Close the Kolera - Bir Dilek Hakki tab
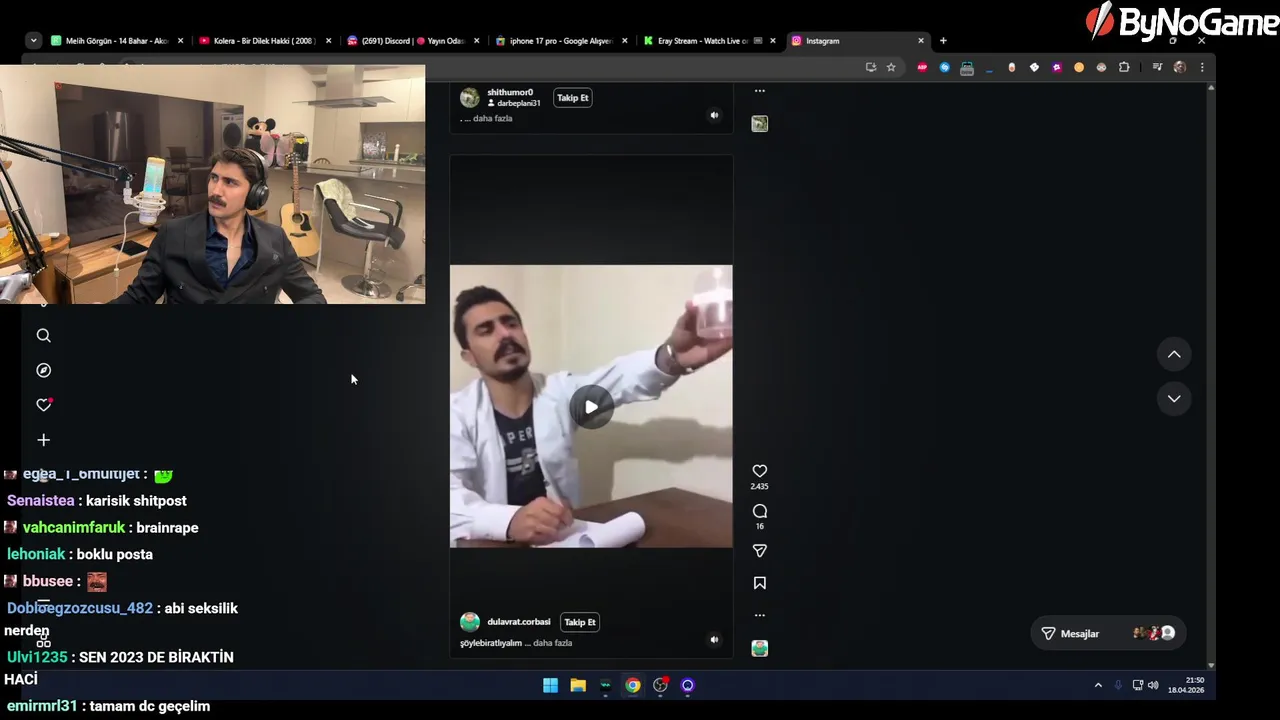Viewport: 1280px width, 720px height. [x=328, y=41]
